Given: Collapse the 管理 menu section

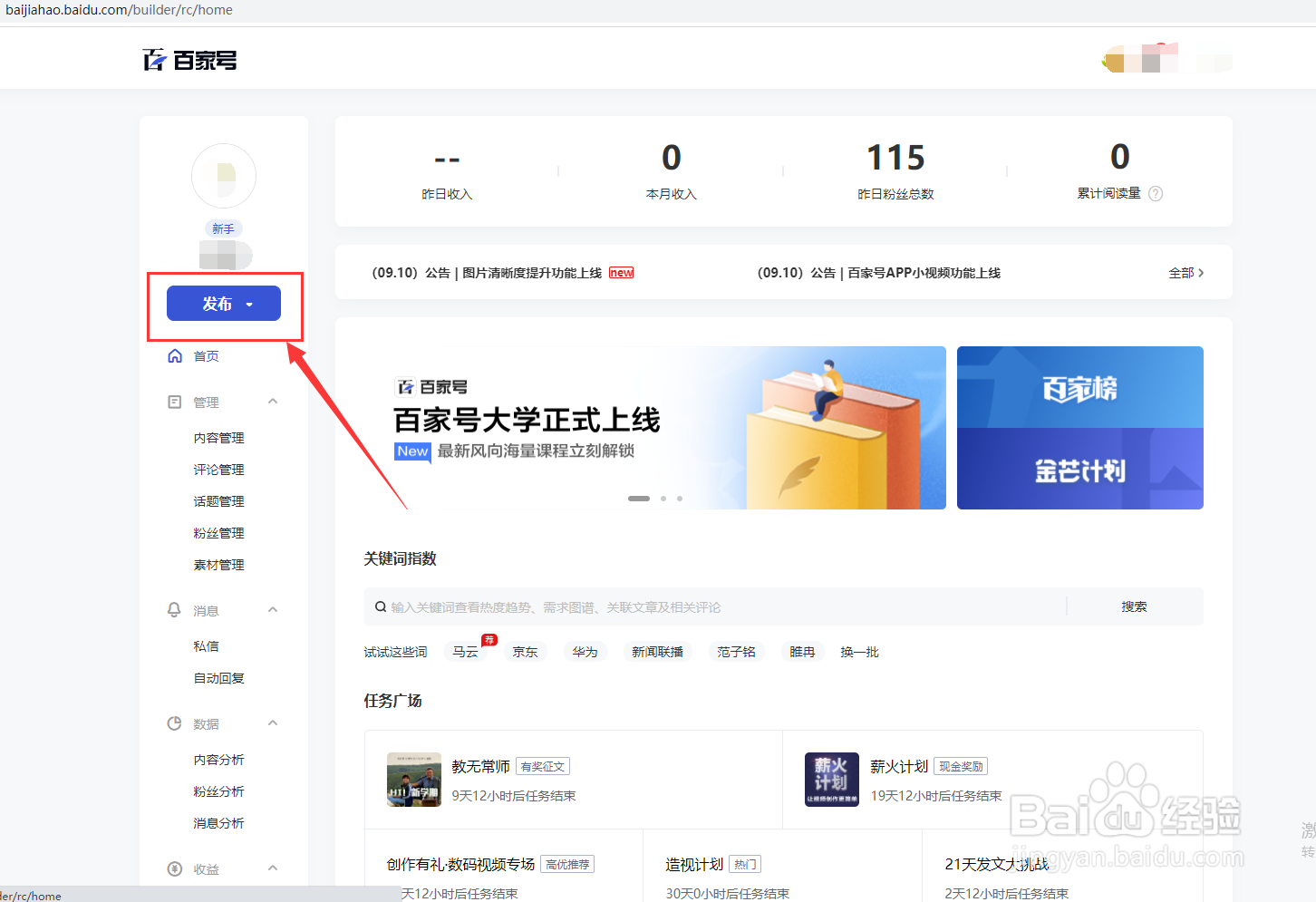Looking at the screenshot, I should (x=273, y=402).
